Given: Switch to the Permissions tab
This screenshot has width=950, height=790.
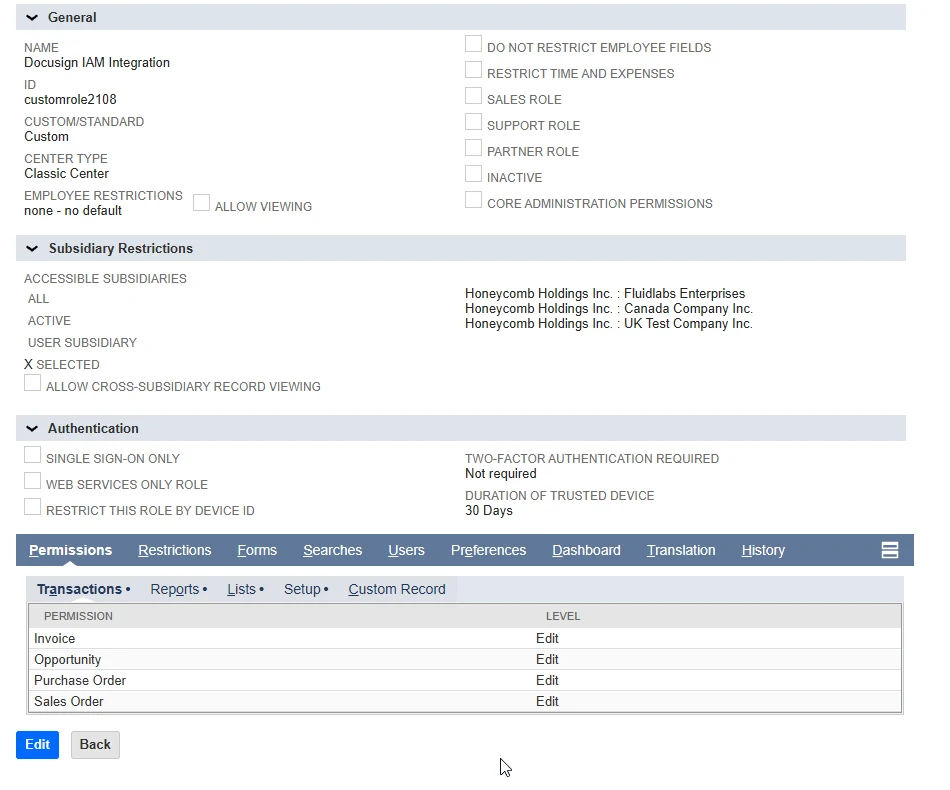Looking at the screenshot, I should (x=70, y=550).
